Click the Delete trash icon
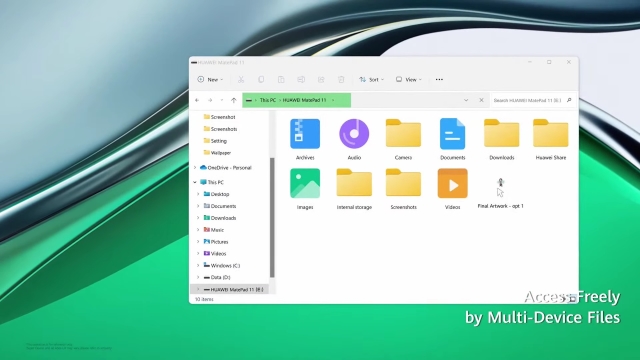The width and height of the screenshot is (640, 360). [x=341, y=80]
